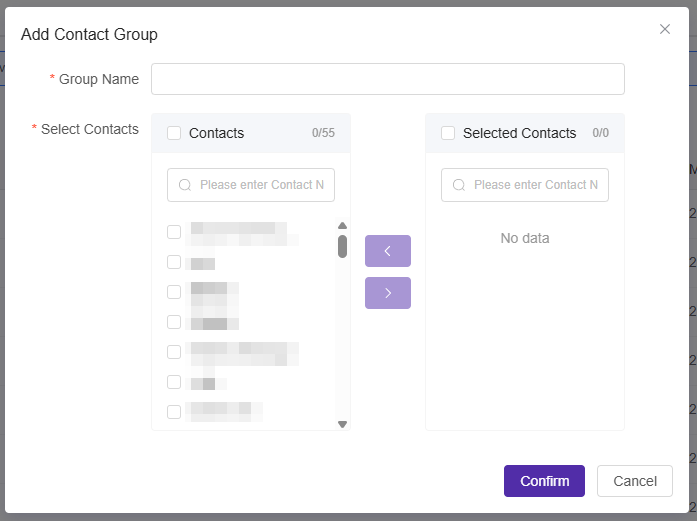Tick the fourth contact checkbox in list
Screen dimensions: 697x521
(x=174, y=322)
